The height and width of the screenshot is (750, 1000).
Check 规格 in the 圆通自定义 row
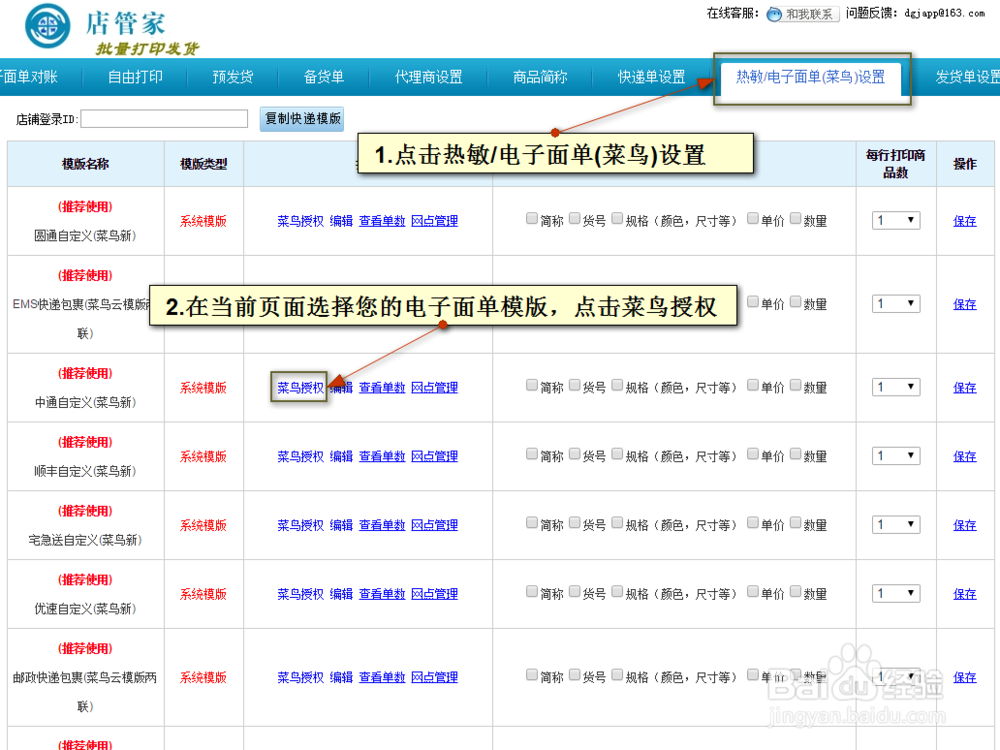point(617,219)
